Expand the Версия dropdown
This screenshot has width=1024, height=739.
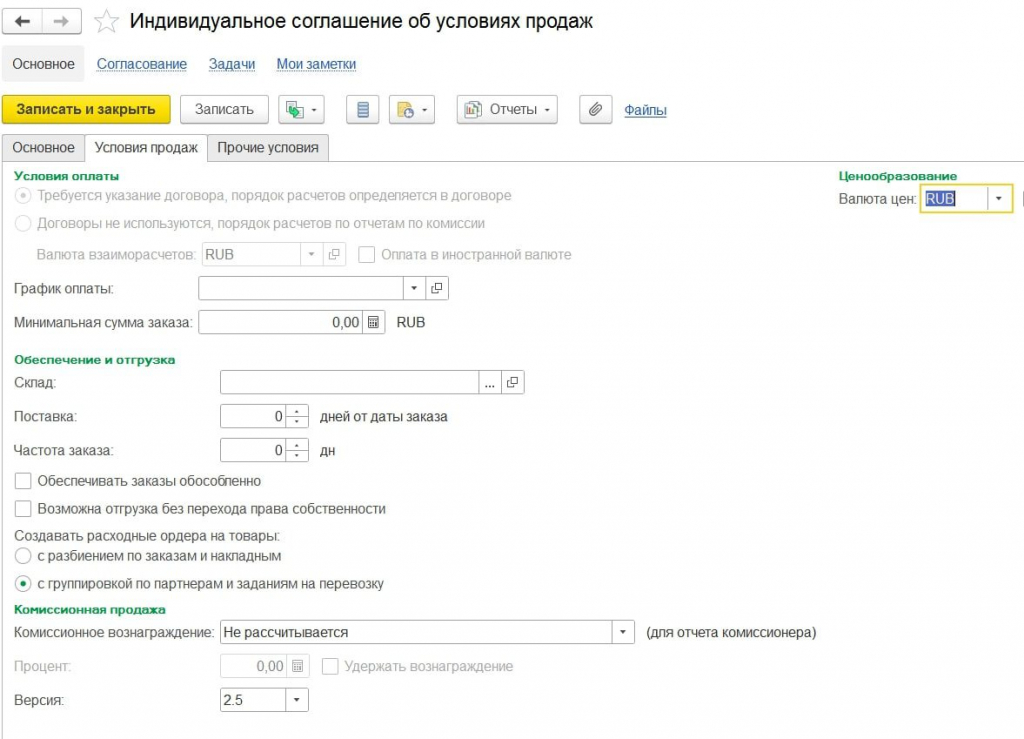coord(296,699)
